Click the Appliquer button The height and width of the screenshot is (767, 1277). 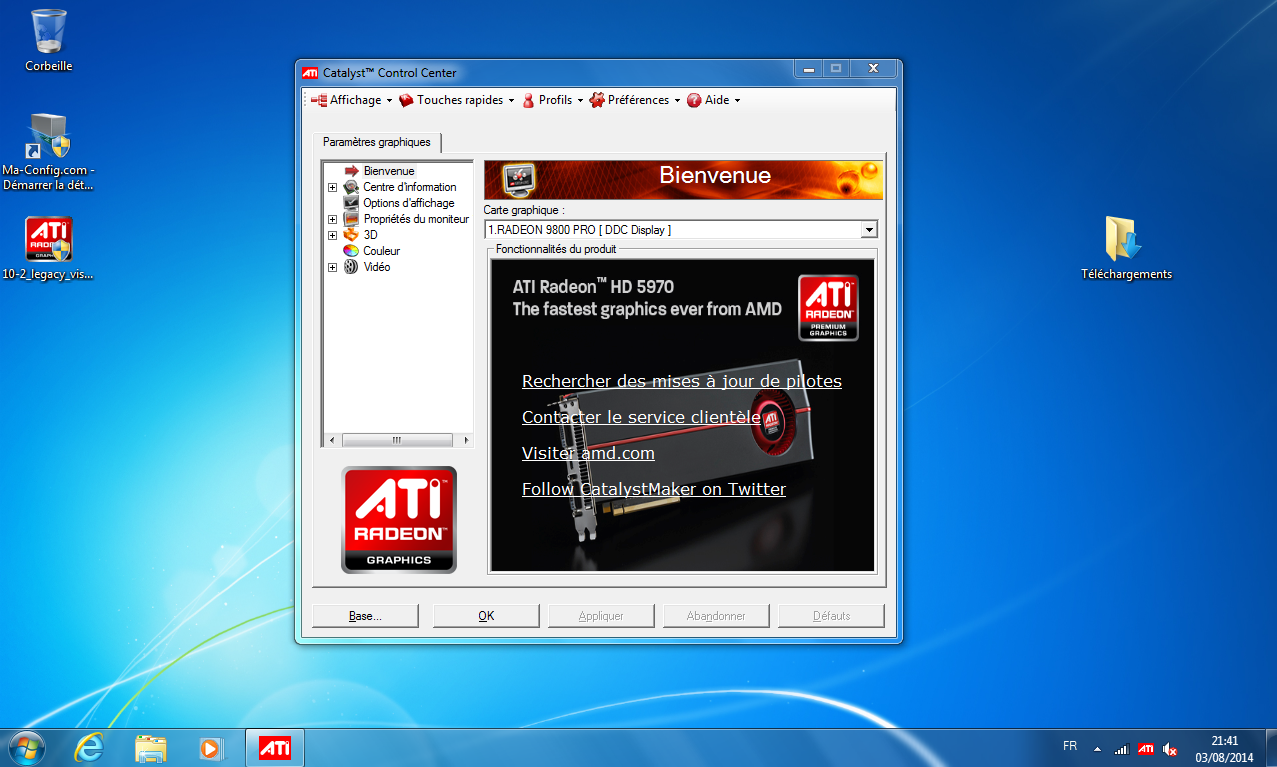(x=601, y=616)
